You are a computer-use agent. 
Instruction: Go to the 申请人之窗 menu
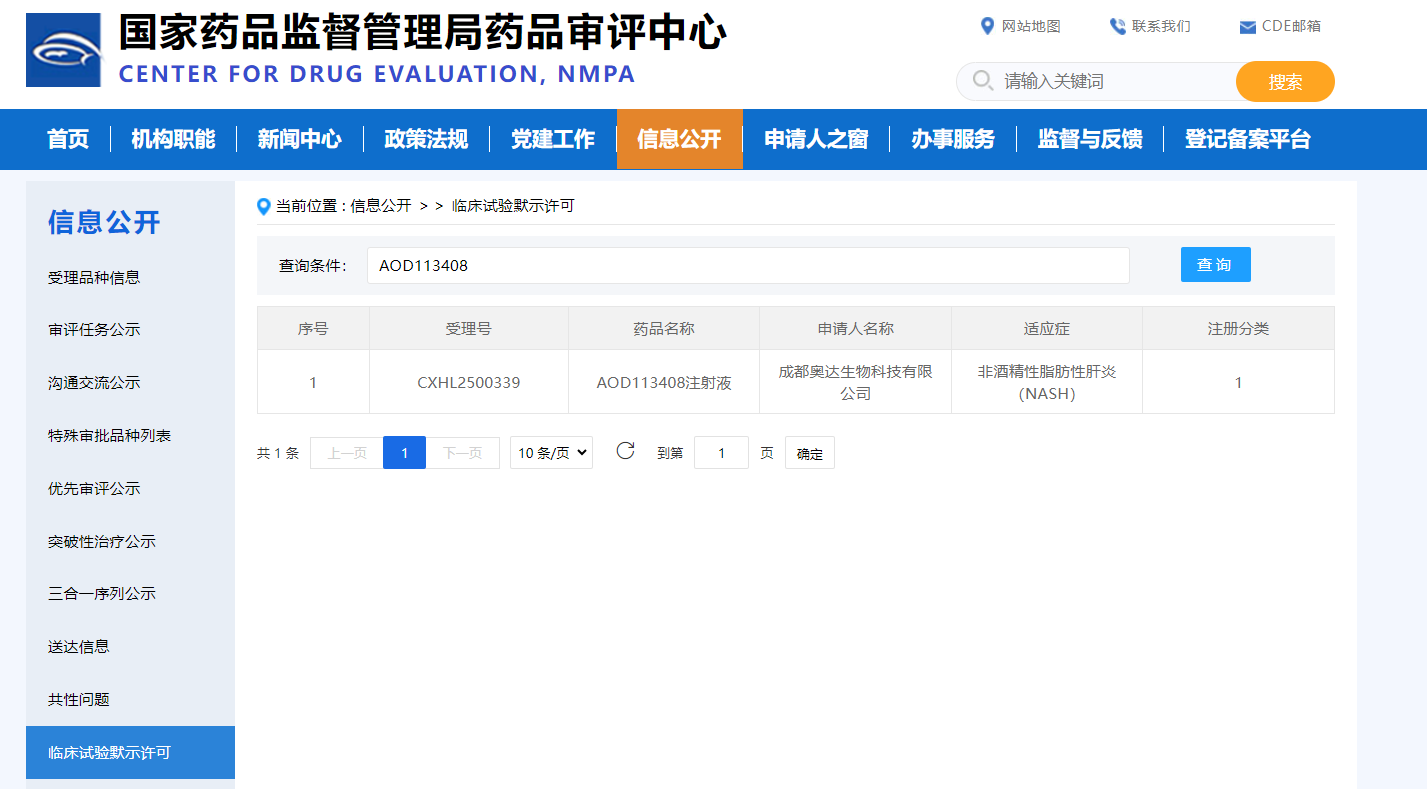815,139
